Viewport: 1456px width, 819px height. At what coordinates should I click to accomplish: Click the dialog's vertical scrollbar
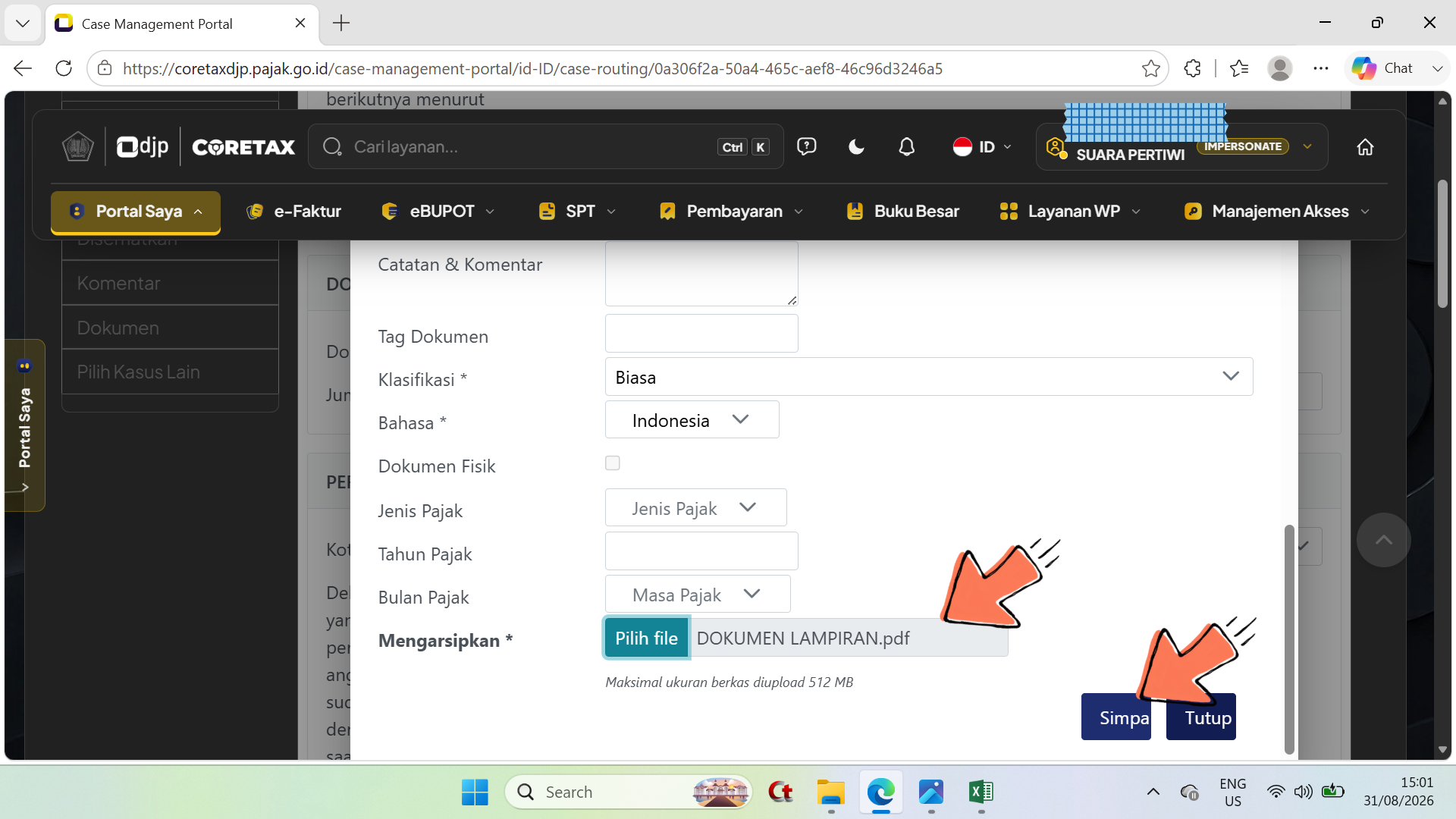1288,639
